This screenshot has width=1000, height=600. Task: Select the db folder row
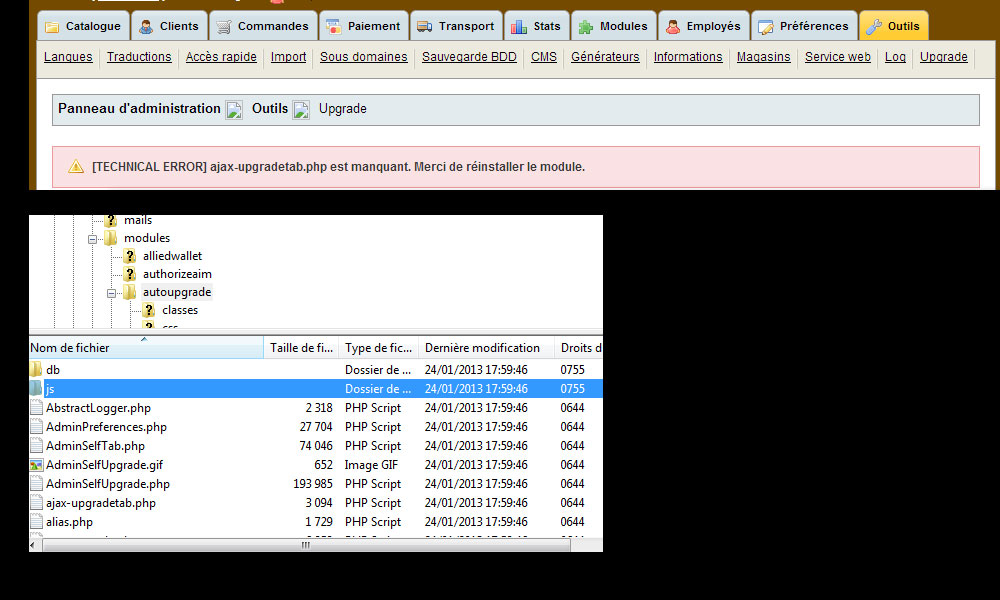click(x=316, y=369)
